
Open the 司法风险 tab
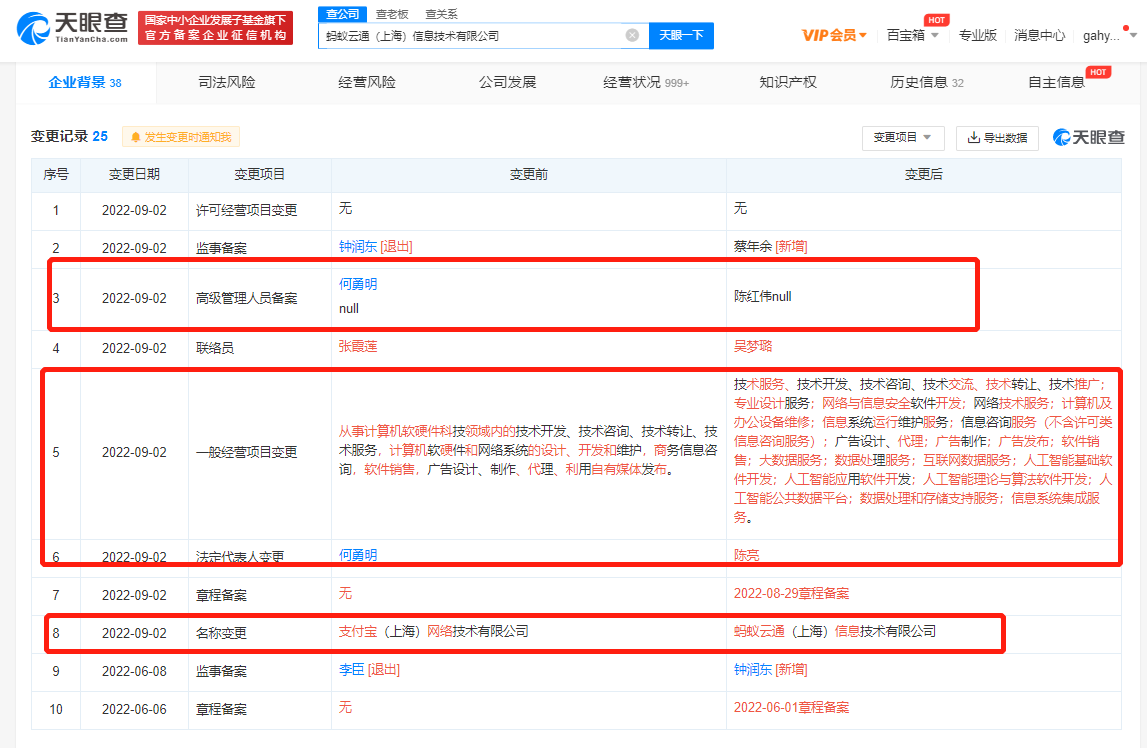tap(227, 82)
